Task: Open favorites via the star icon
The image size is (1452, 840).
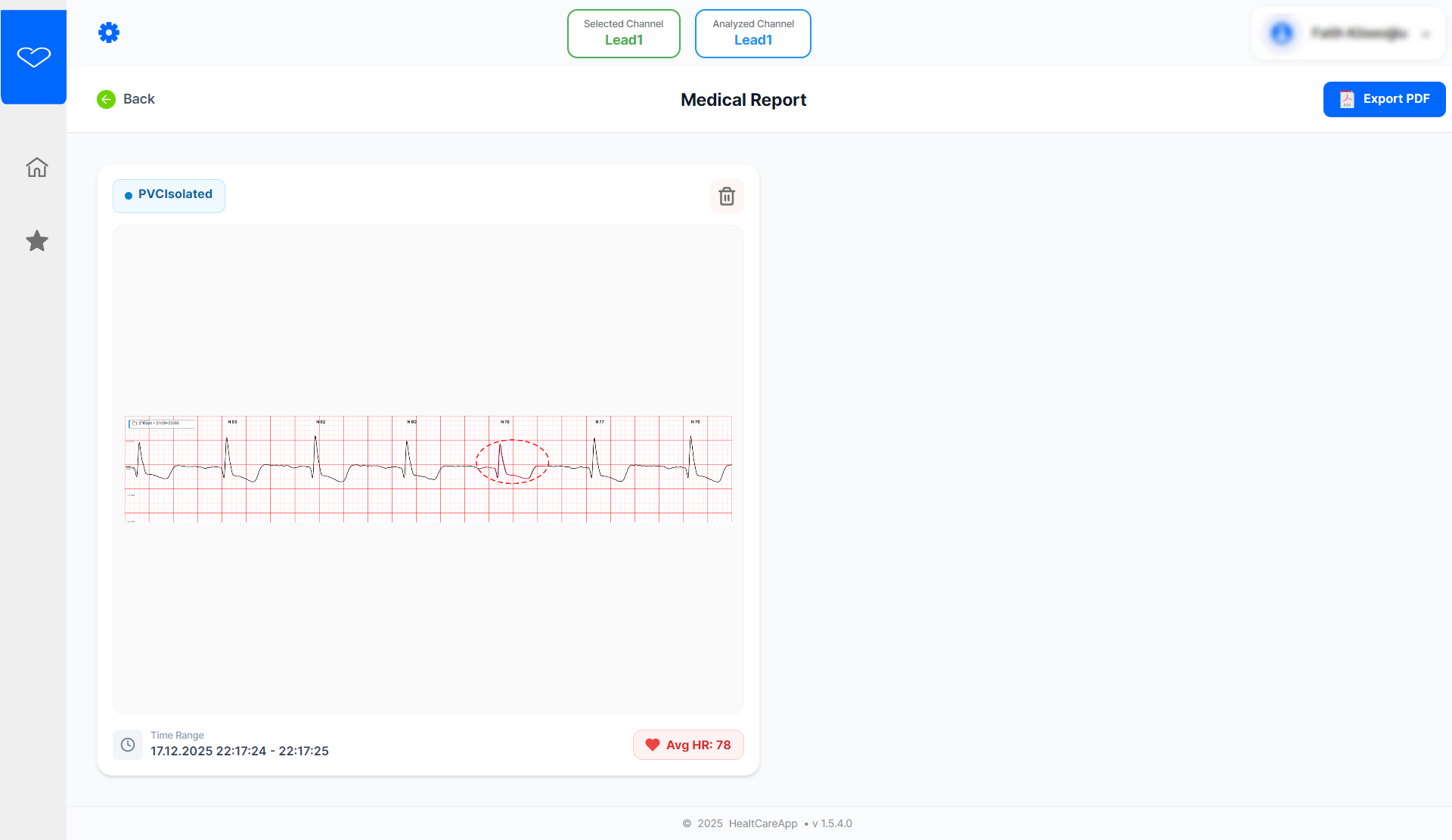Action: point(37,241)
